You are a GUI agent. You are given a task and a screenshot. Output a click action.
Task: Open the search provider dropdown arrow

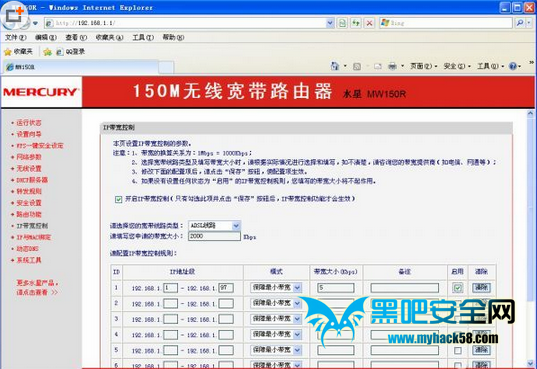click(x=529, y=23)
